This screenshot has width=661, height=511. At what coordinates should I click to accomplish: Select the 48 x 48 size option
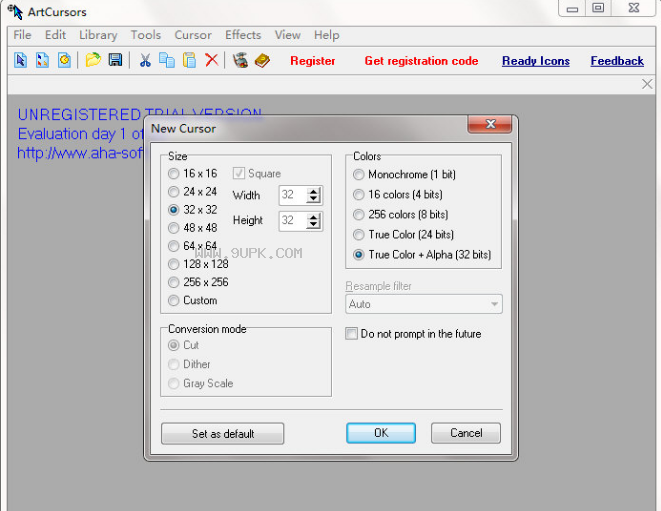pos(192,228)
